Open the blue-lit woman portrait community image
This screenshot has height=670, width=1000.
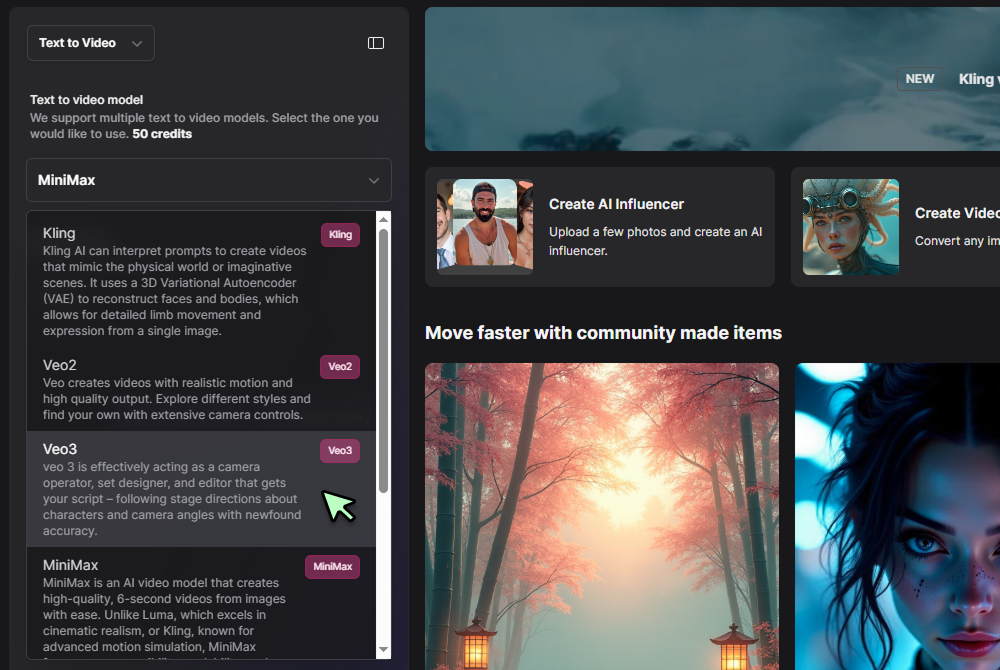pyautogui.click(x=897, y=516)
